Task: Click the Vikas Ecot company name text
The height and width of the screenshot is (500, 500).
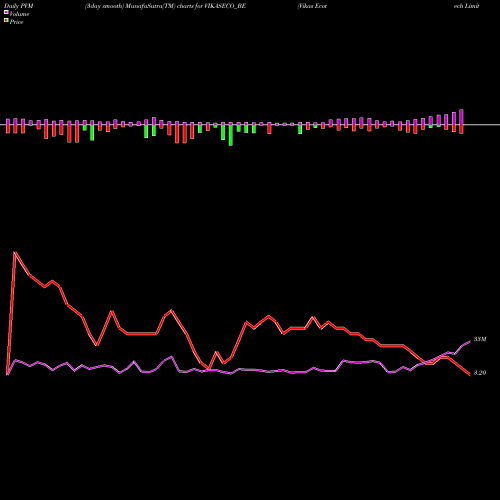Action: (x=312, y=6)
